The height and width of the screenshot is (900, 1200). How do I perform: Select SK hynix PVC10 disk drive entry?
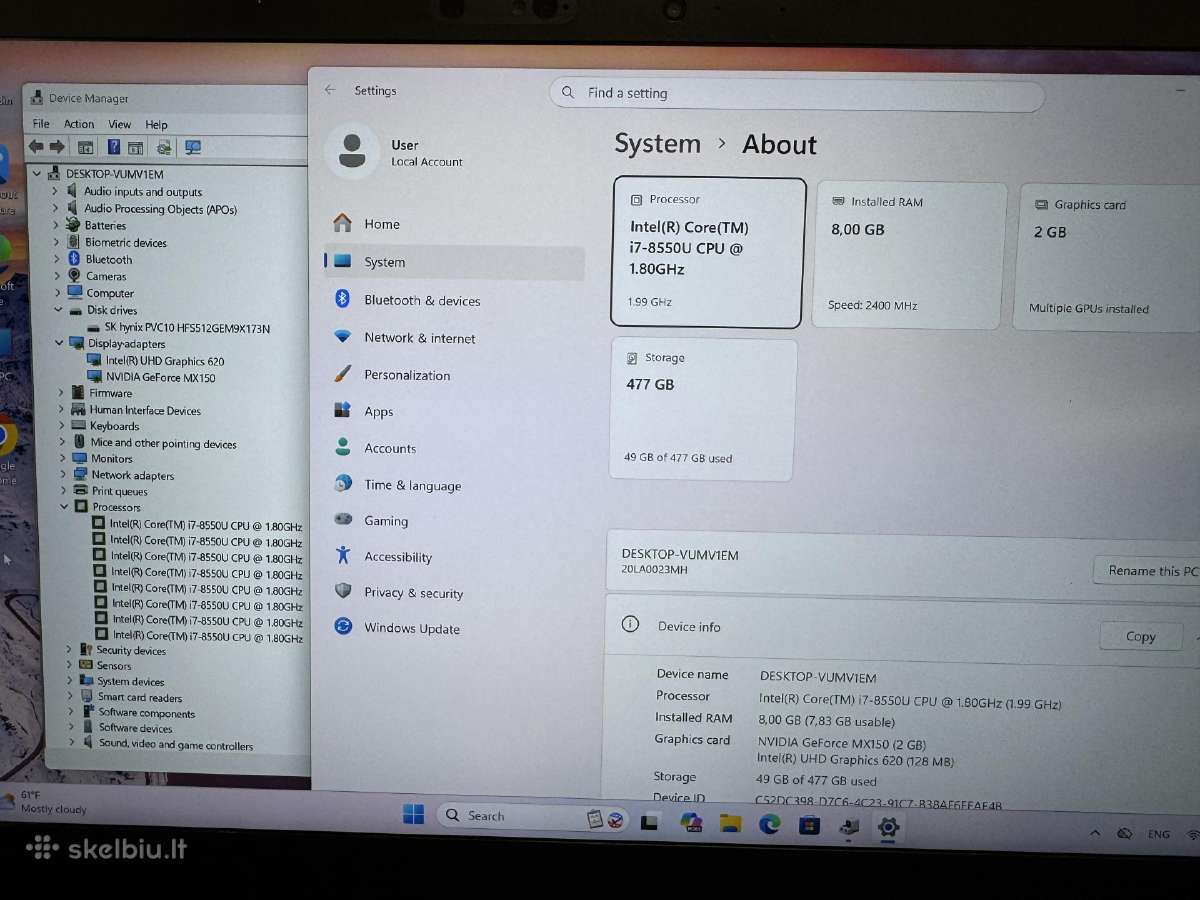point(187,328)
